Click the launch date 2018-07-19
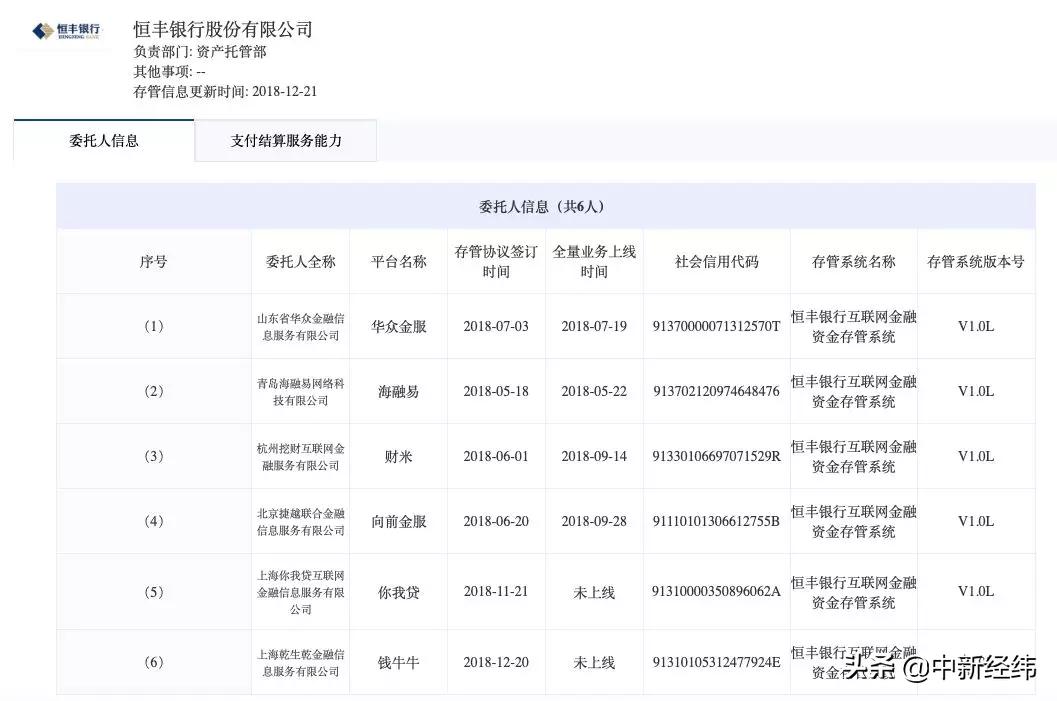Image resolution: width=1057 pixels, height=701 pixels. coord(594,326)
